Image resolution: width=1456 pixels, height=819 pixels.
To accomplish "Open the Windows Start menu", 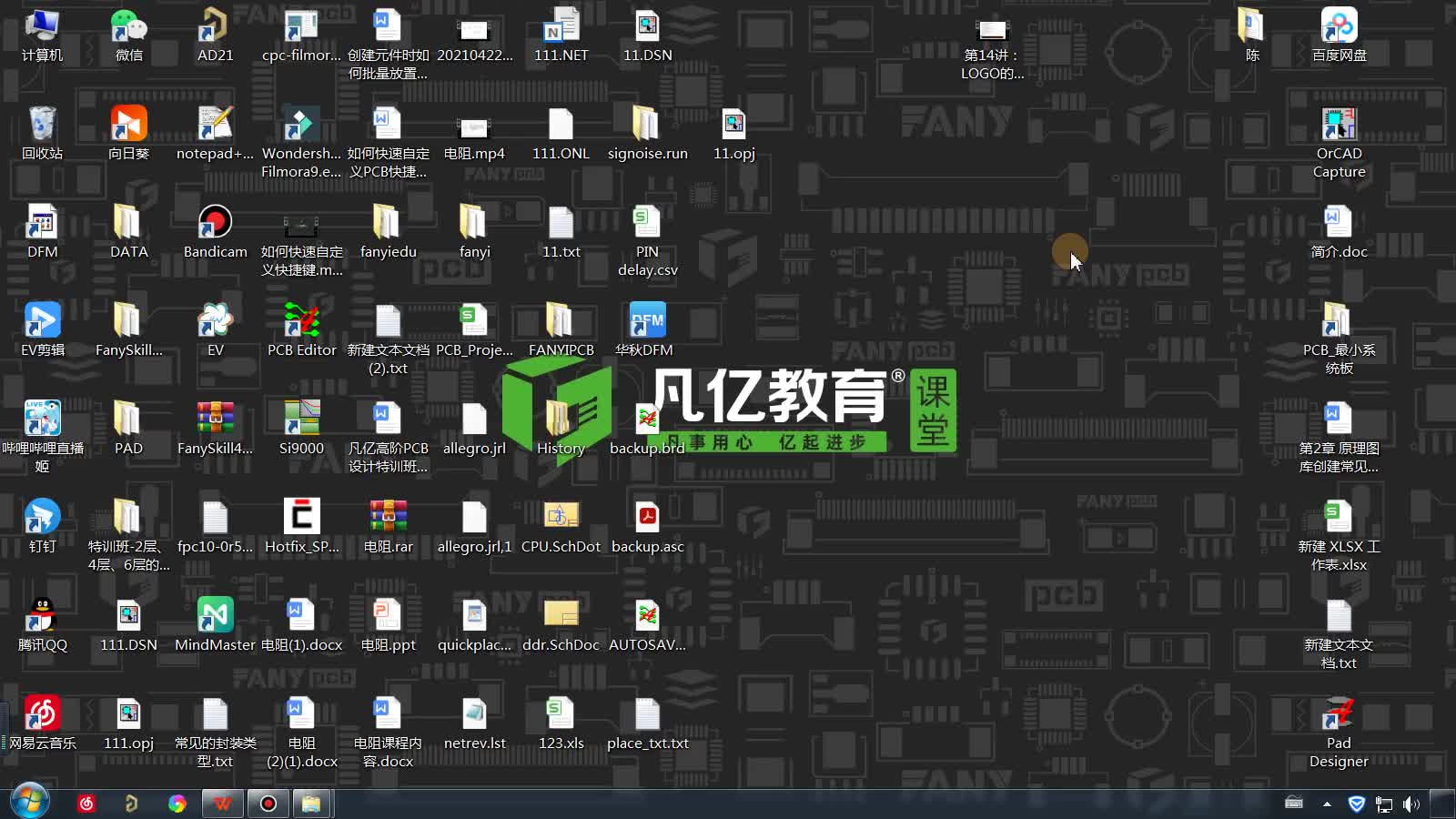I will pyautogui.click(x=29, y=803).
